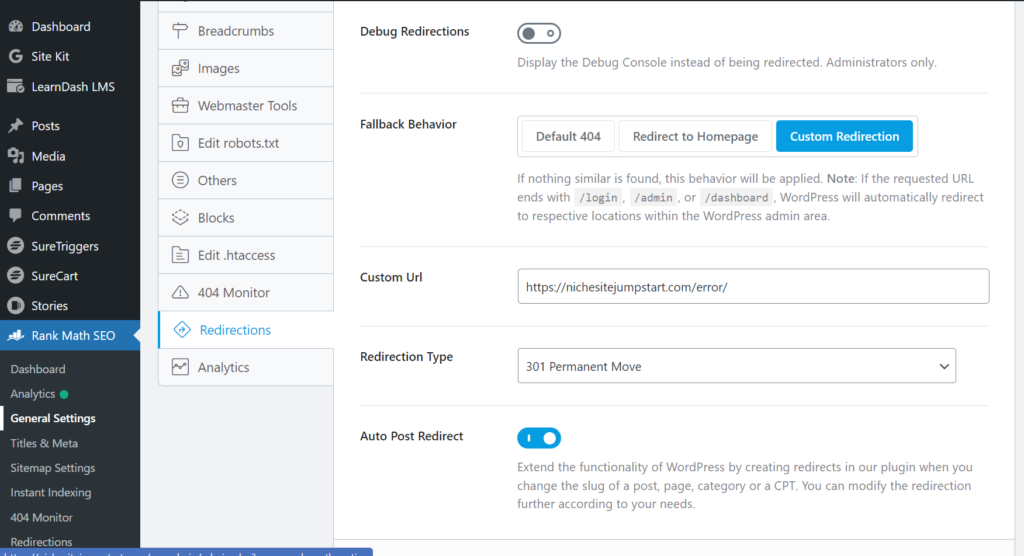Click the Site Kit Google icon
The height and width of the screenshot is (556, 1024).
(x=16, y=56)
